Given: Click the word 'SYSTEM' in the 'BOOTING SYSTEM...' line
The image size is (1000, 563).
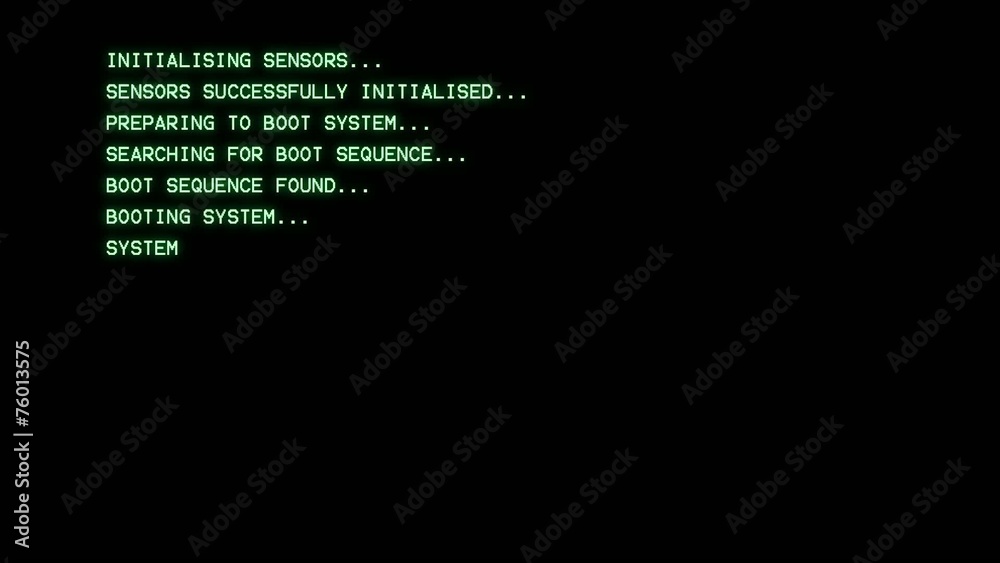Looking at the screenshot, I should [x=239, y=217].
